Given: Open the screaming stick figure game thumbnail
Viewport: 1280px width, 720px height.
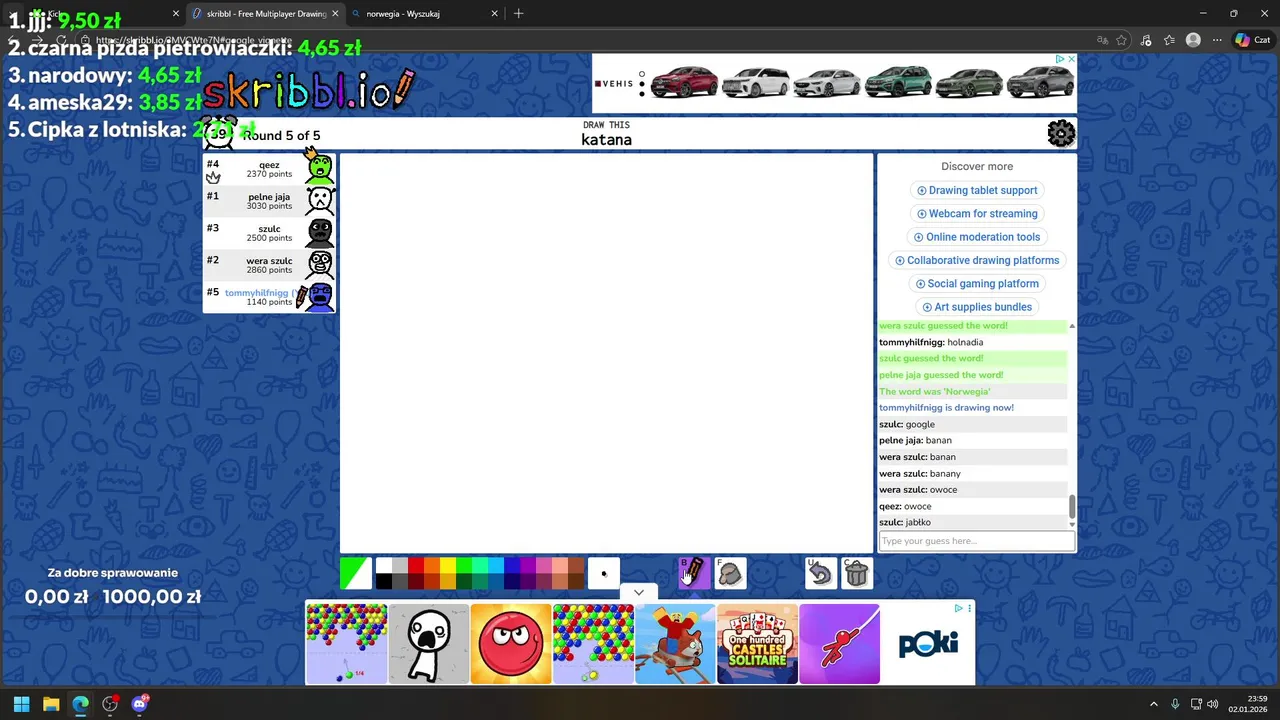Looking at the screenshot, I should coord(429,644).
